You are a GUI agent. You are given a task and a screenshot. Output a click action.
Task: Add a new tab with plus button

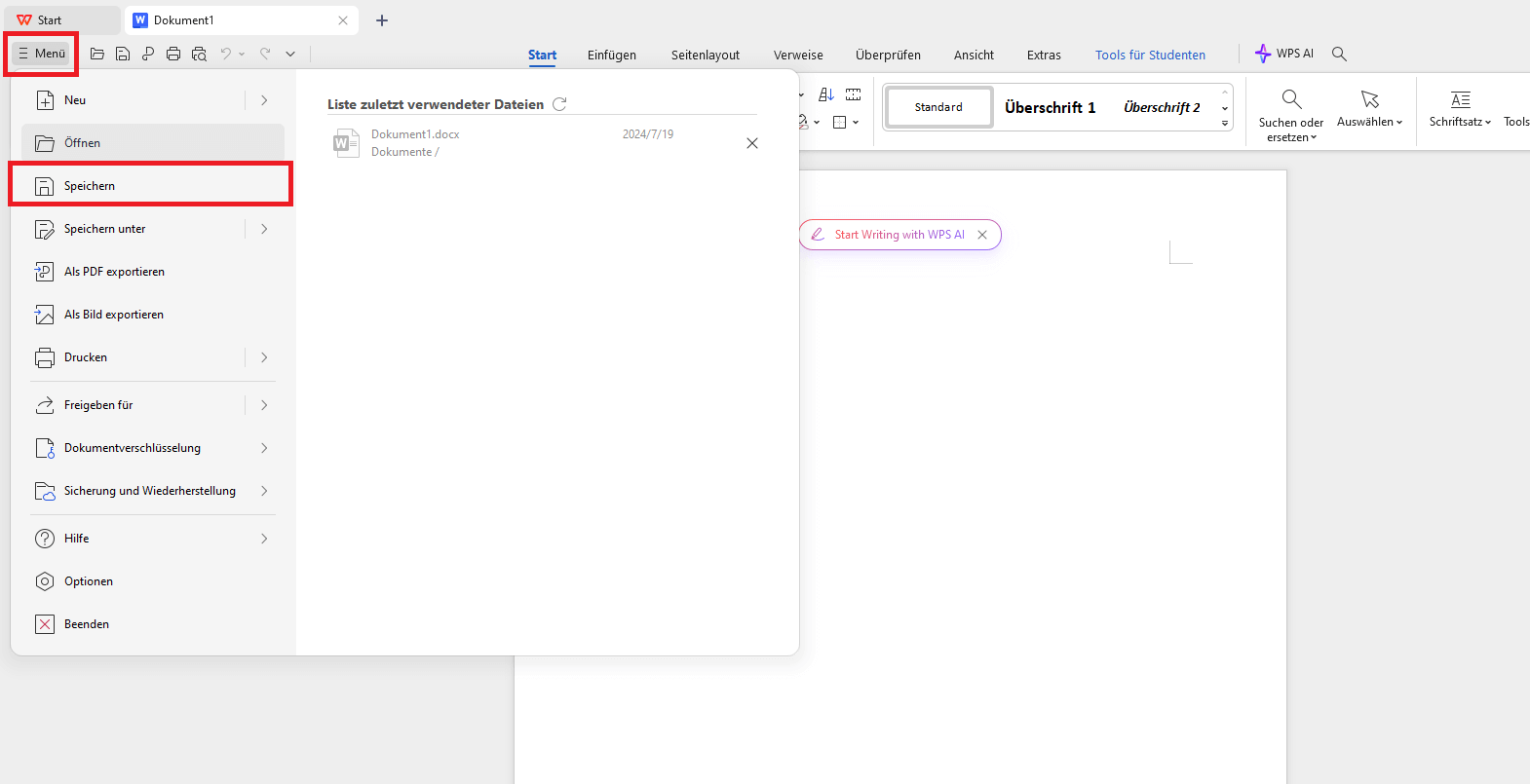tap(382, 20)
